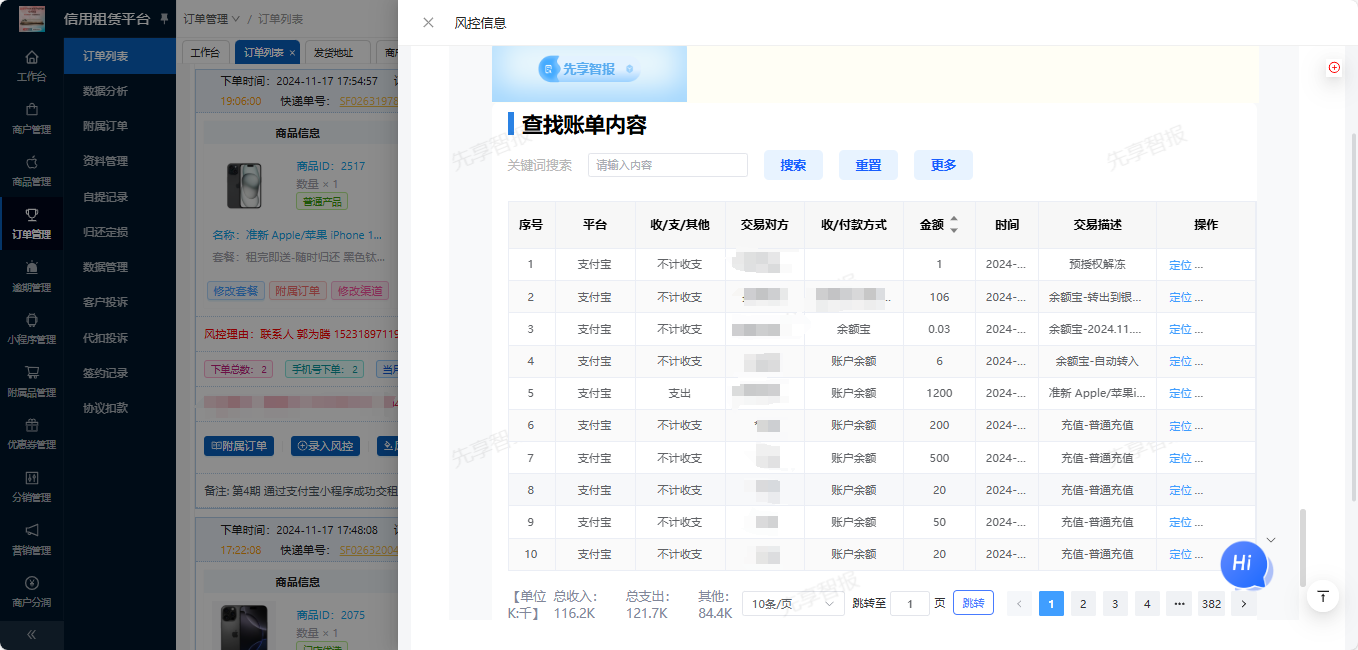
Task: Click the pin icon beside 信用租赁平台
Action: [x=164, y=19]
